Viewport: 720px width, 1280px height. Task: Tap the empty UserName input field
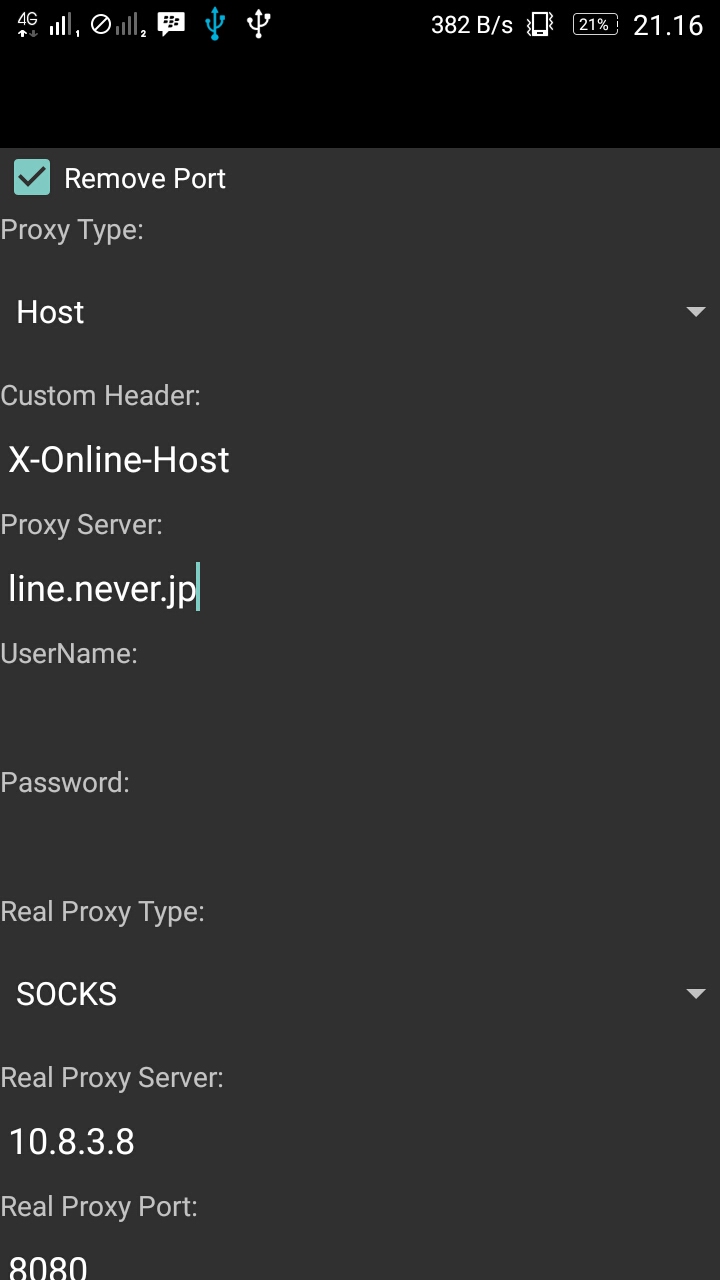tap(360, 717)
